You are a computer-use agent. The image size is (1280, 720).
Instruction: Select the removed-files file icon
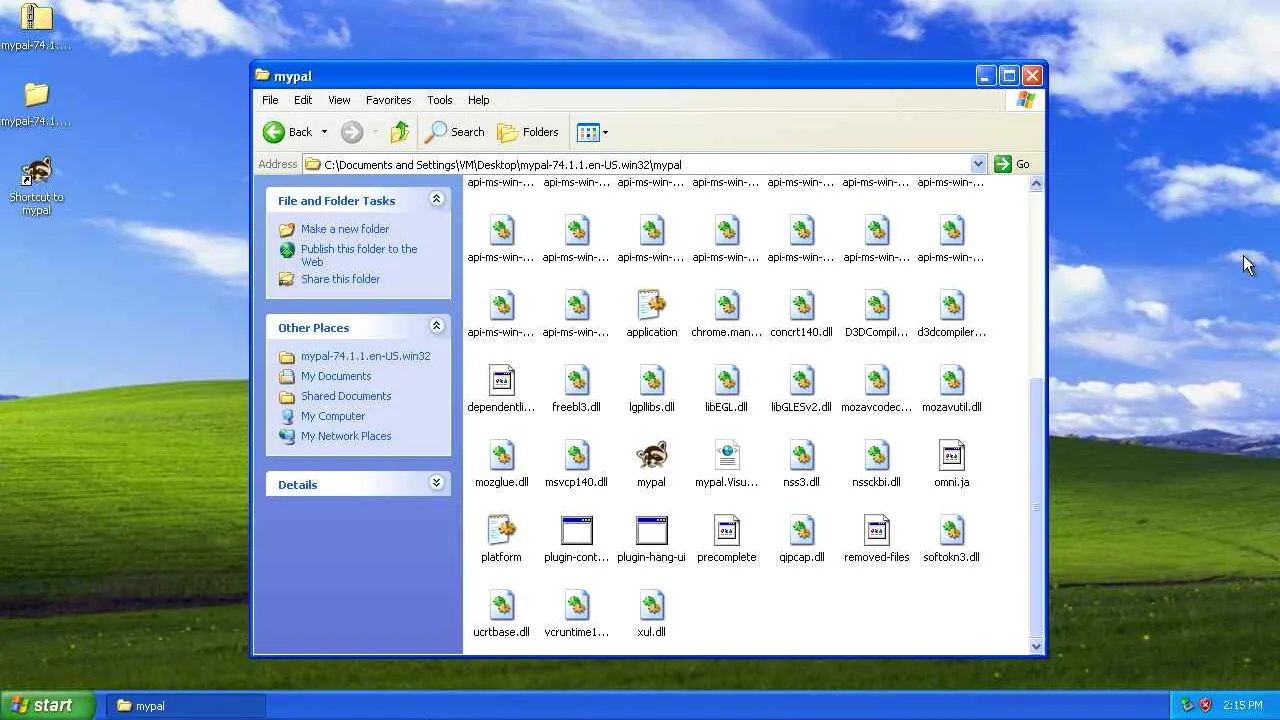(x=876, y=531)
